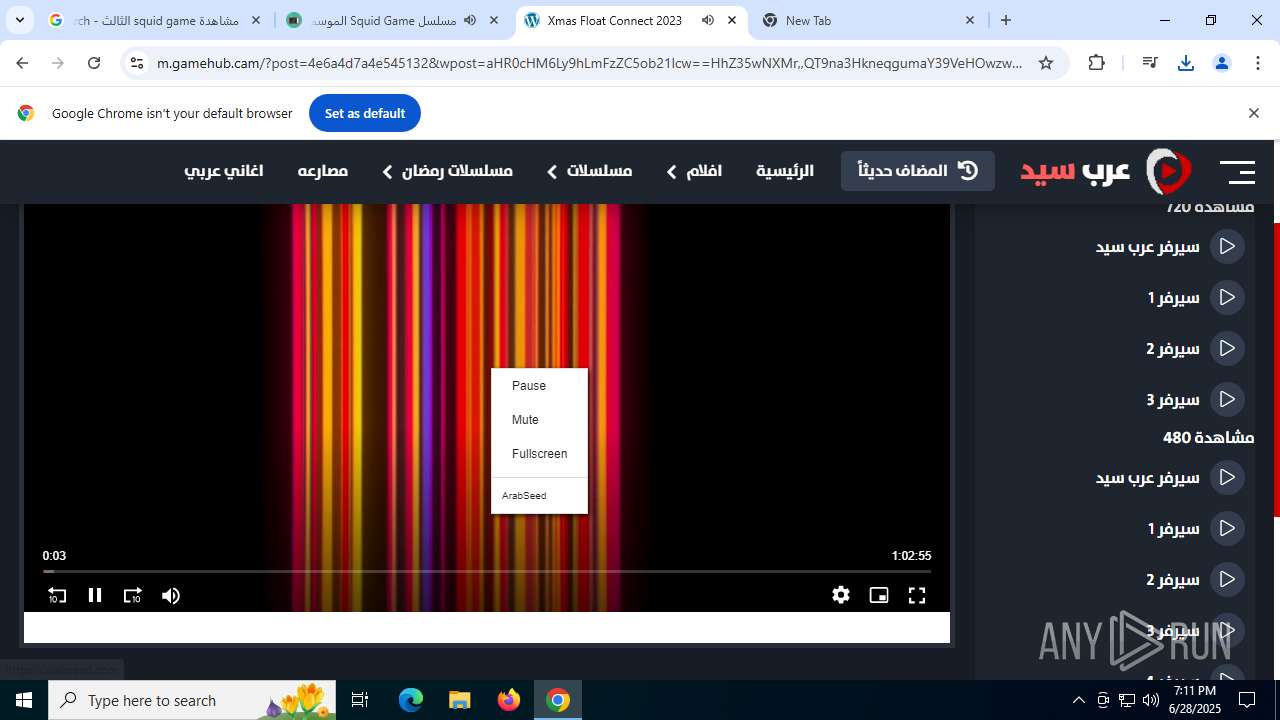1280x720 pixels.
Task: Seek on the video progress bar
Action: (x=487, y=571)
